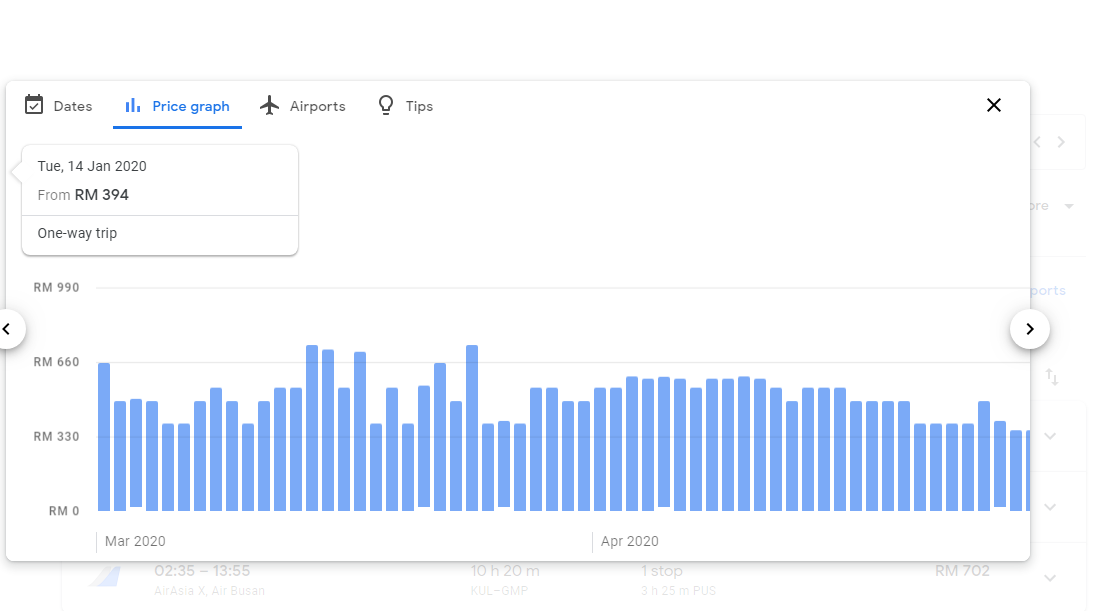Viewport: 1093px width, 611px height.
Task: Close the price graph dialog
Action: (x=994, y=105)
